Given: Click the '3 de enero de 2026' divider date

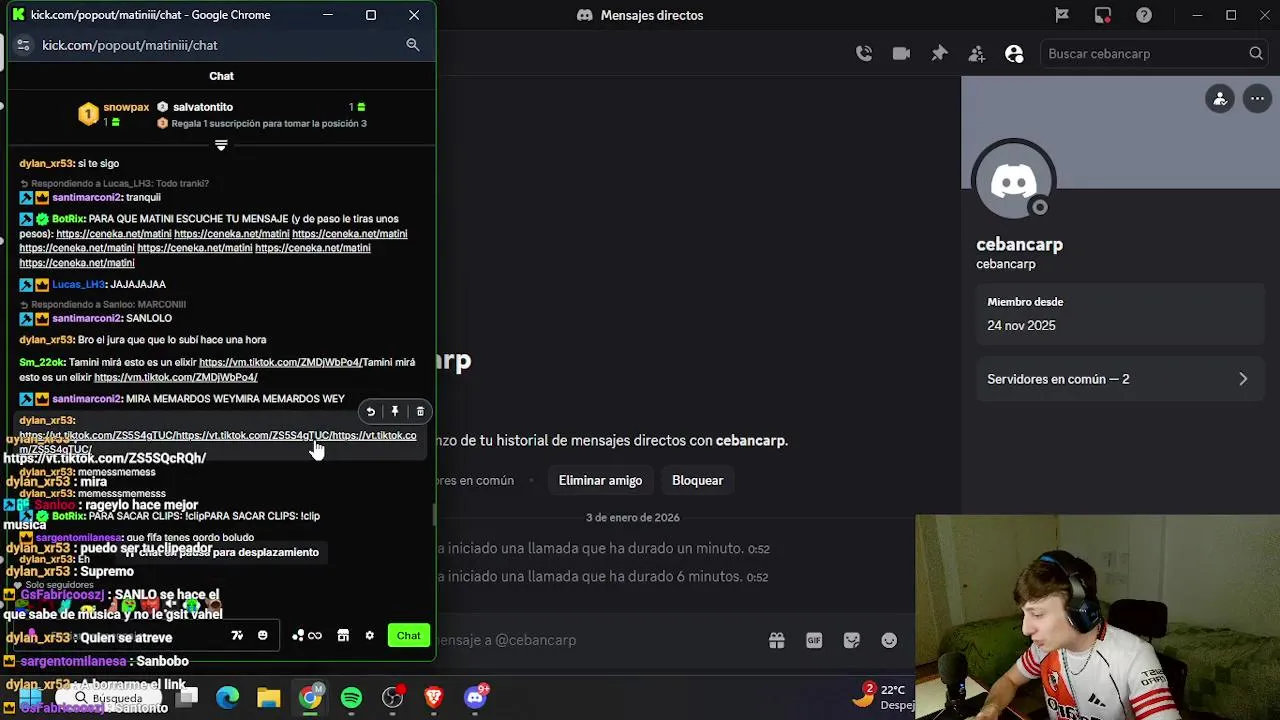Looking at the screenshot, I should pos(633,517).
